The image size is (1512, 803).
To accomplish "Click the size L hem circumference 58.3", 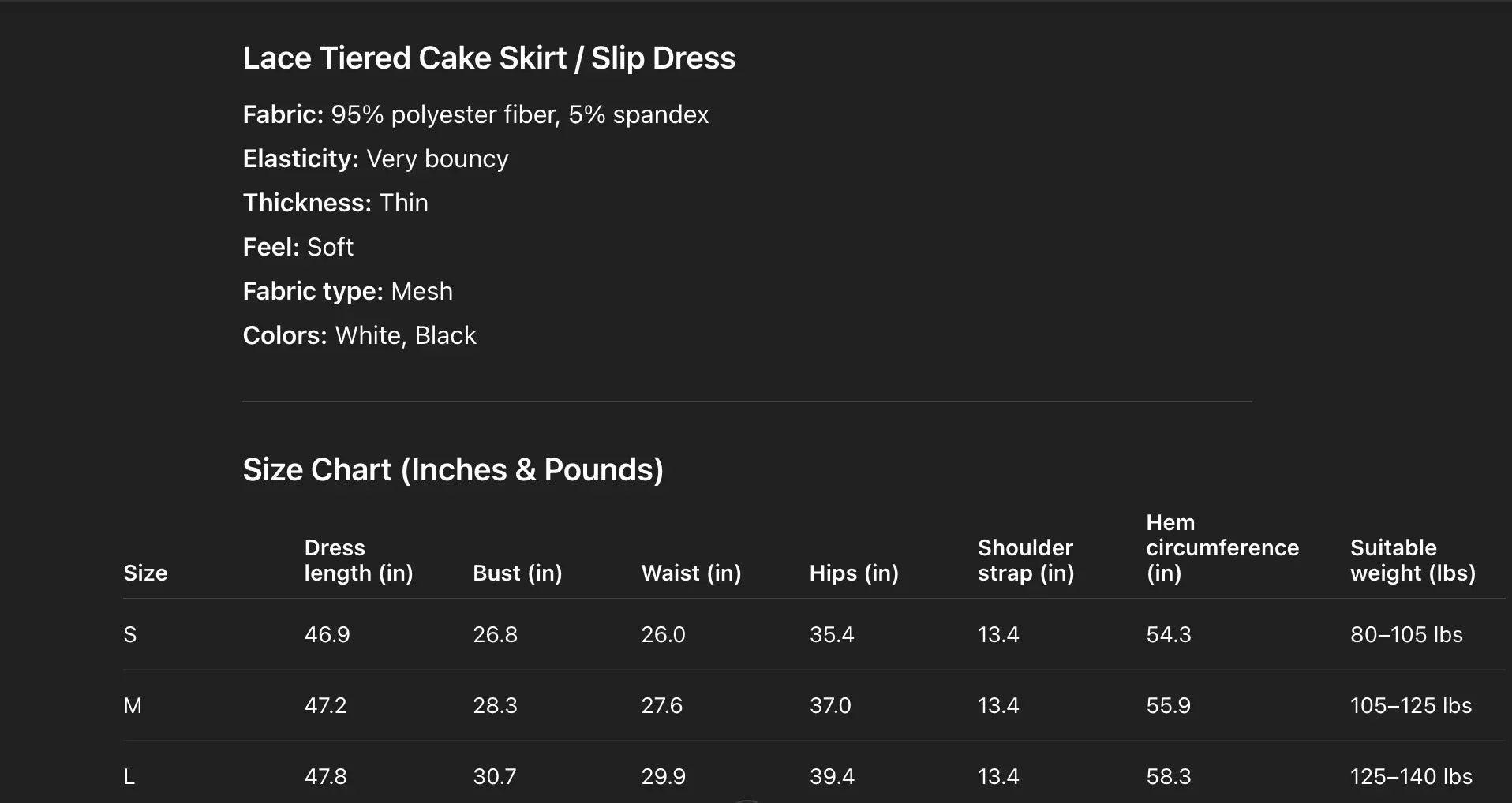I will (1168, 777).
